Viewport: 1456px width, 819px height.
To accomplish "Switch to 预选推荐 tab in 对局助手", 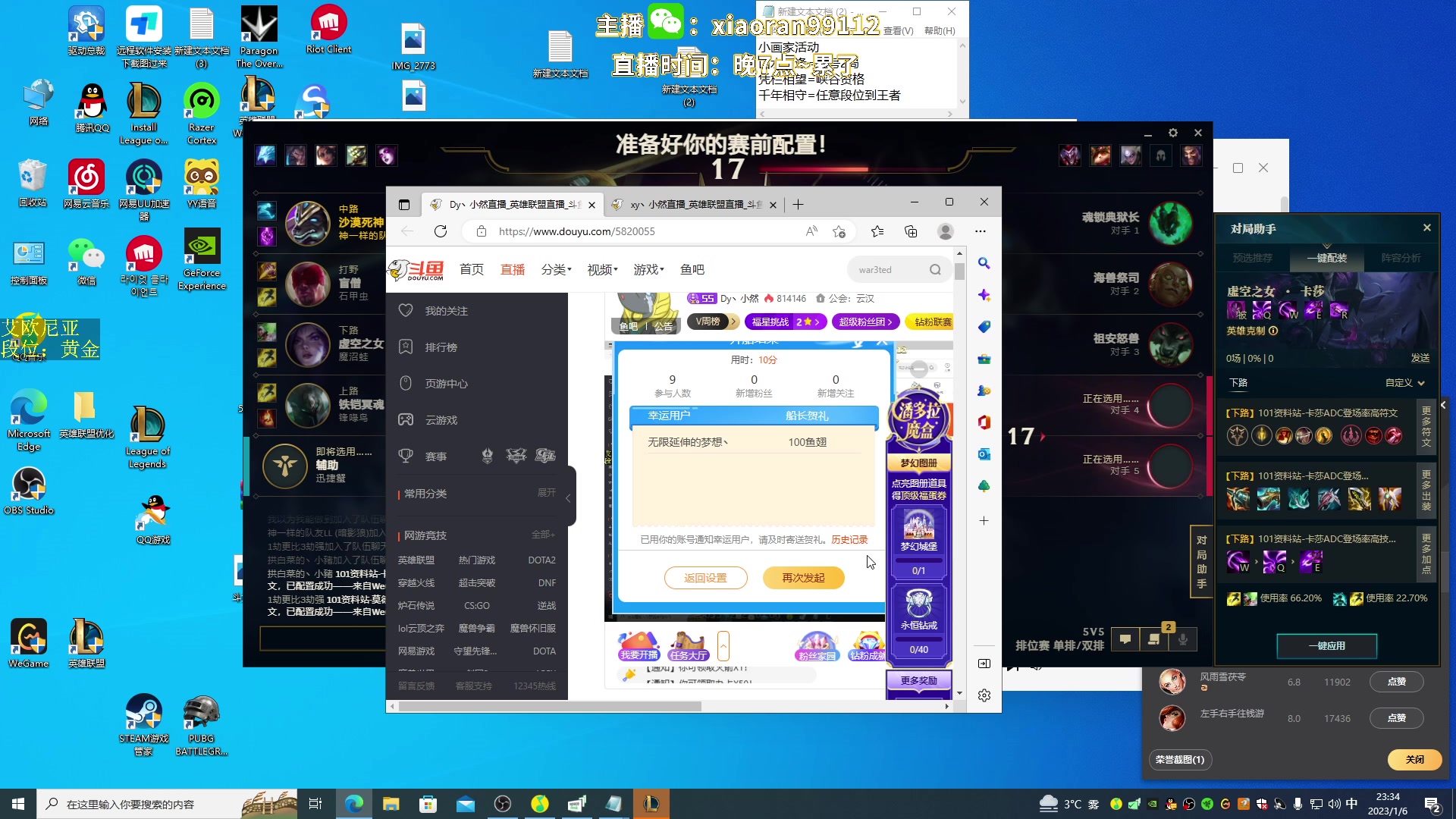I will click(x=1252, y=258).
